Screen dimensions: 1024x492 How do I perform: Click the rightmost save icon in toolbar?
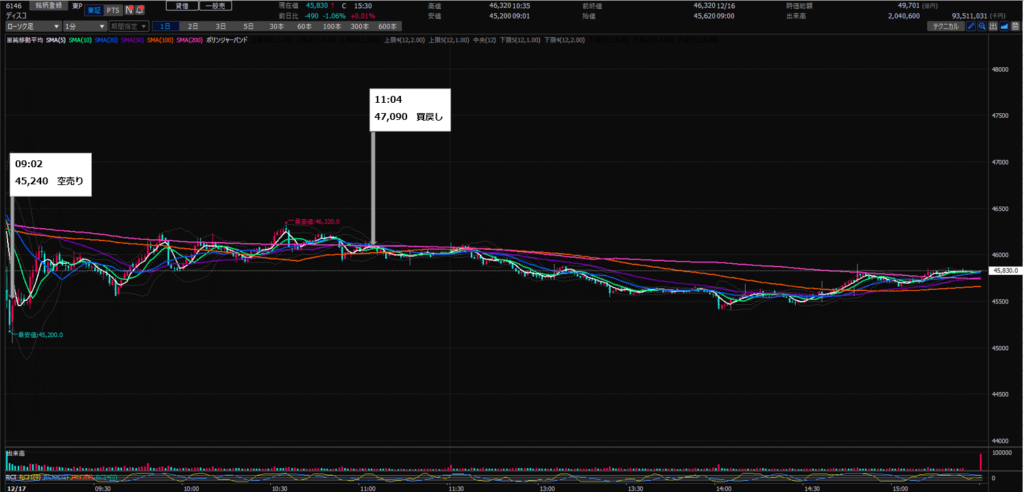tap(1016, 26)
